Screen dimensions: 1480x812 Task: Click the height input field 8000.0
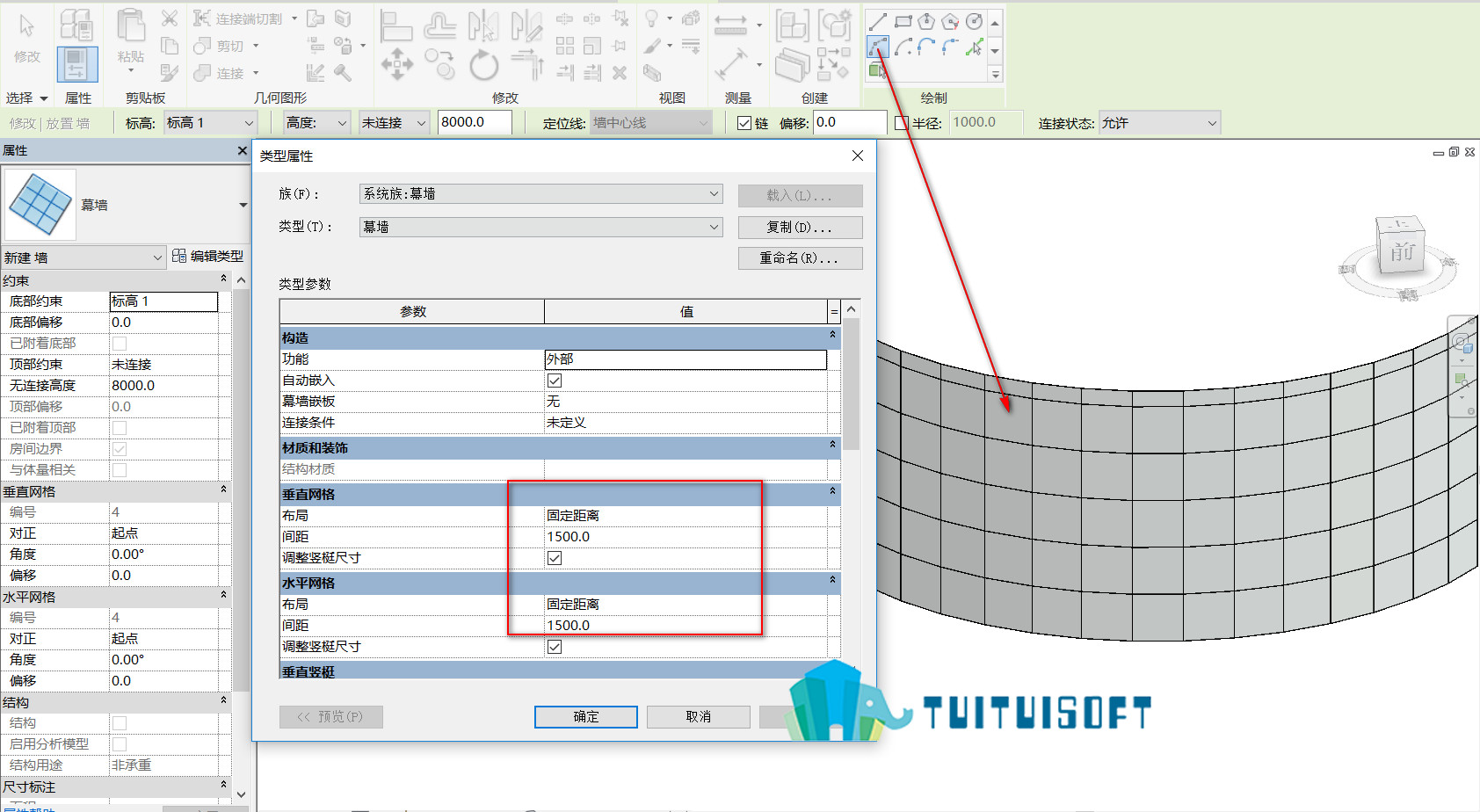coord(475,123)
